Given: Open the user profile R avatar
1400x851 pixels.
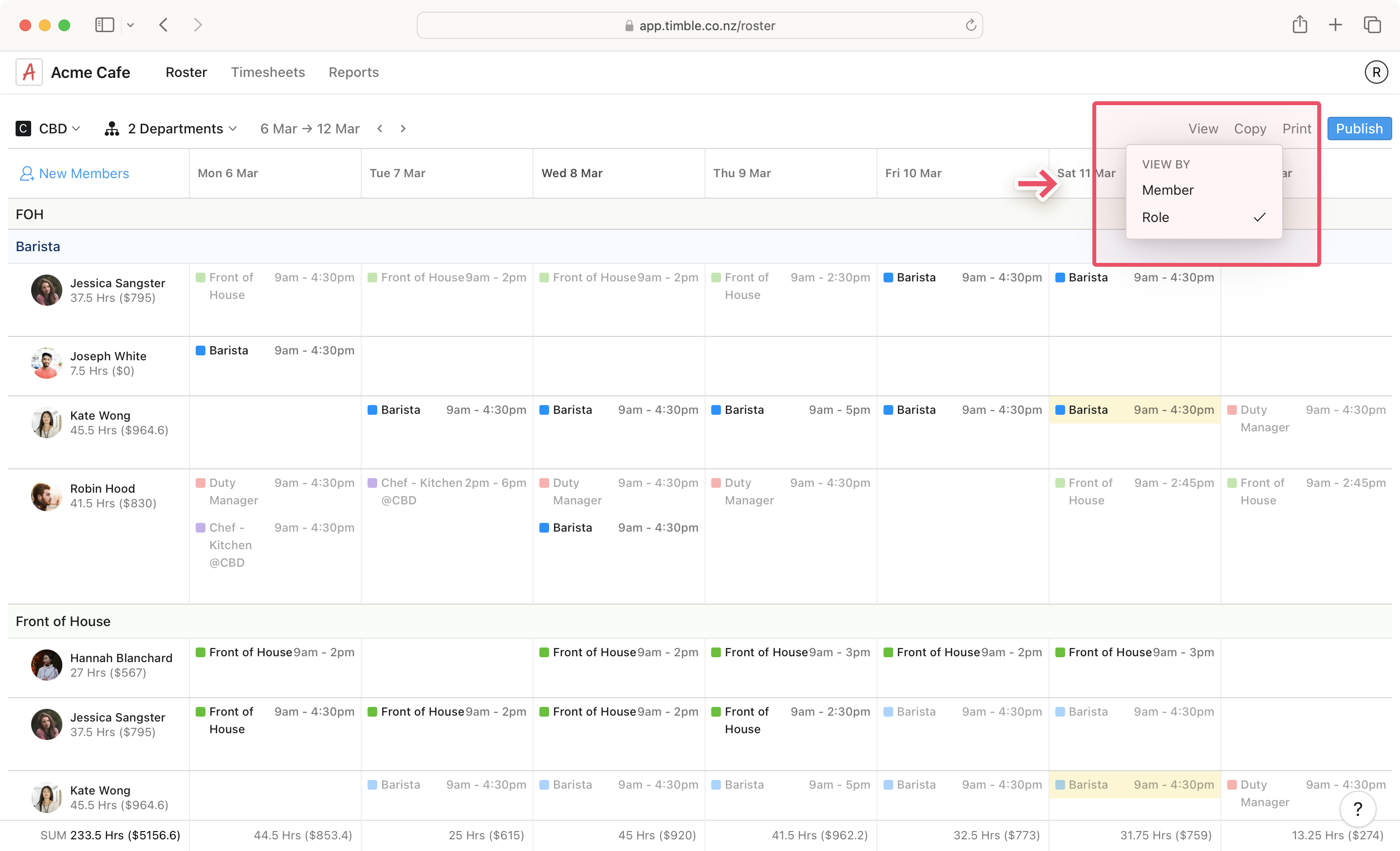Looking at the screenshot, I should point(1376,72).
